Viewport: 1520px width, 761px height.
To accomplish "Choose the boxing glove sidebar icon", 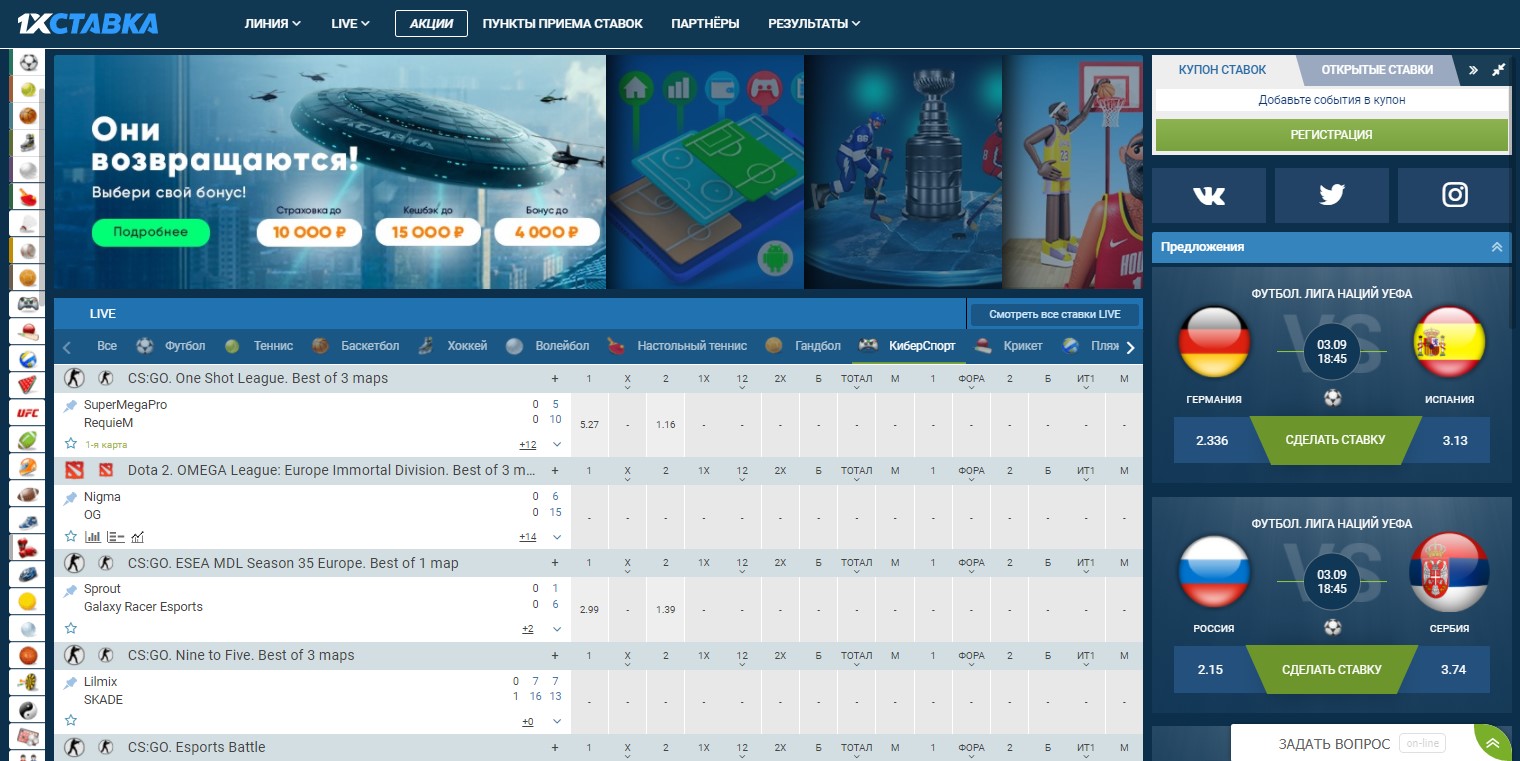I will 28,547.
